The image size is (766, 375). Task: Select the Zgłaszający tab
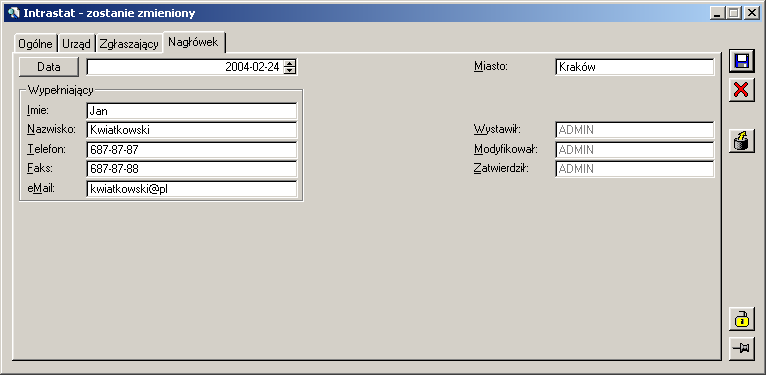pos(129,43)
